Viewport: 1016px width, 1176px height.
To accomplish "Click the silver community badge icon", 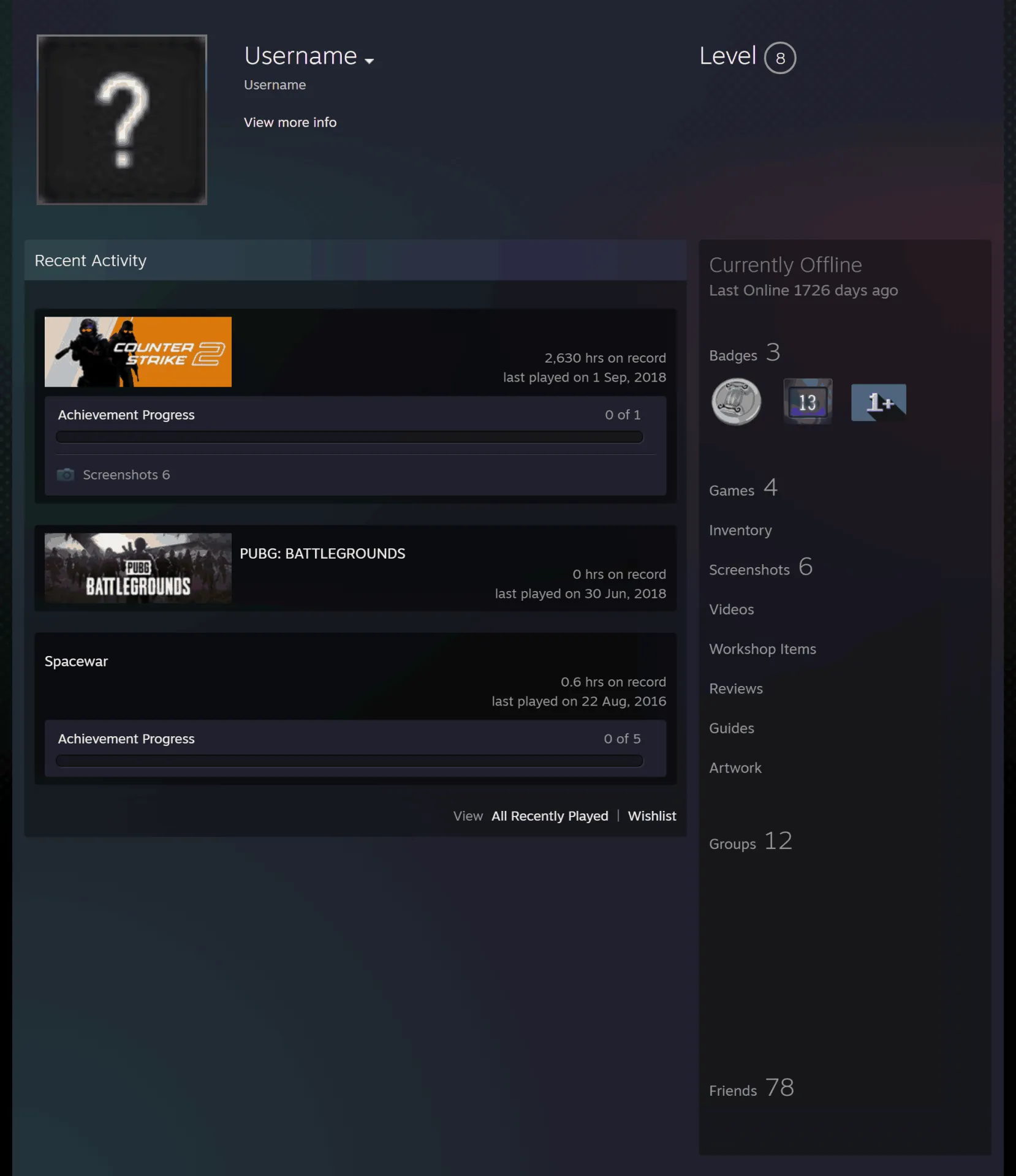I will (x=736, y=402).
